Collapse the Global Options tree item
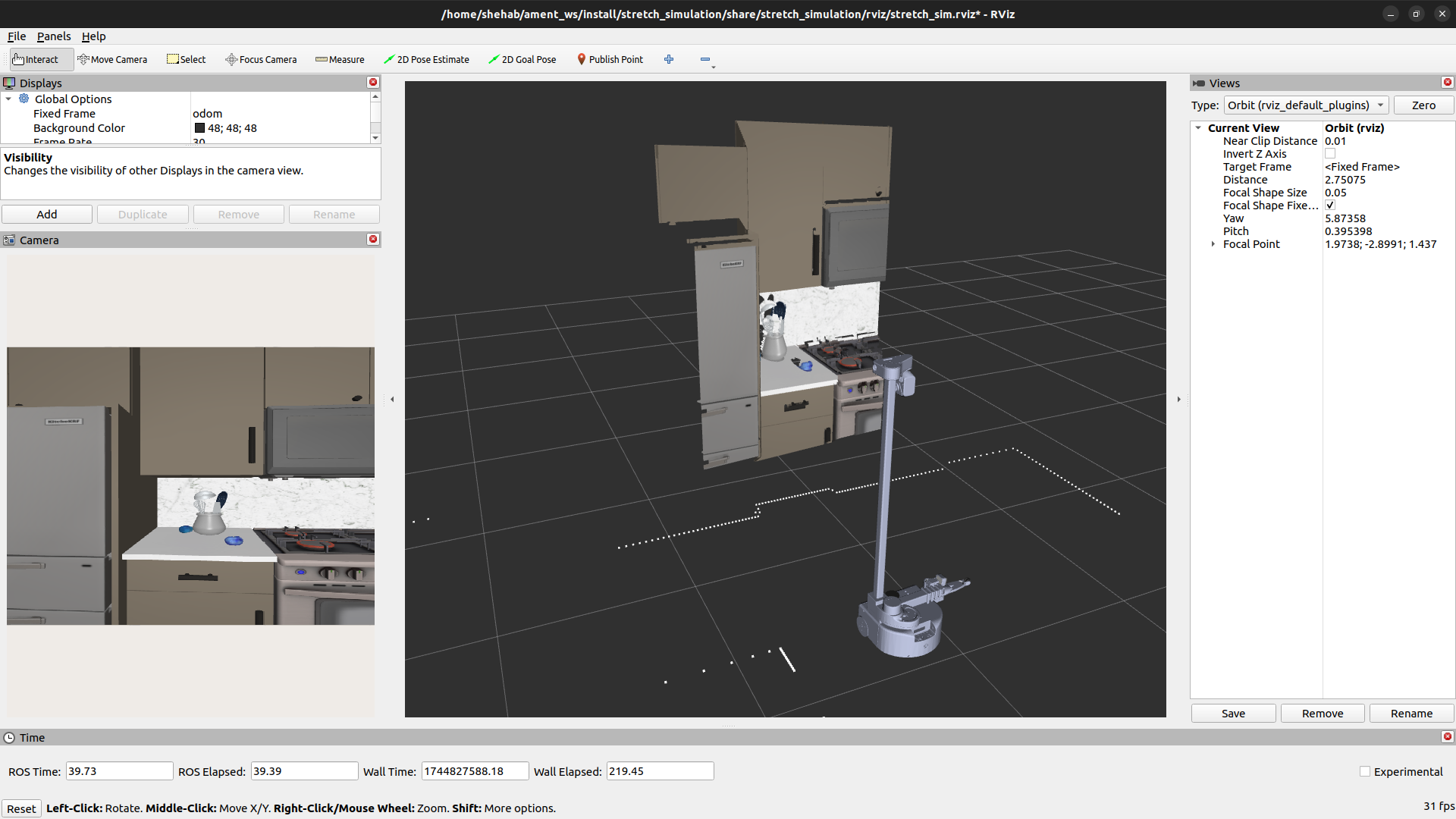The image size is (1456, 819). click(8, 99)
